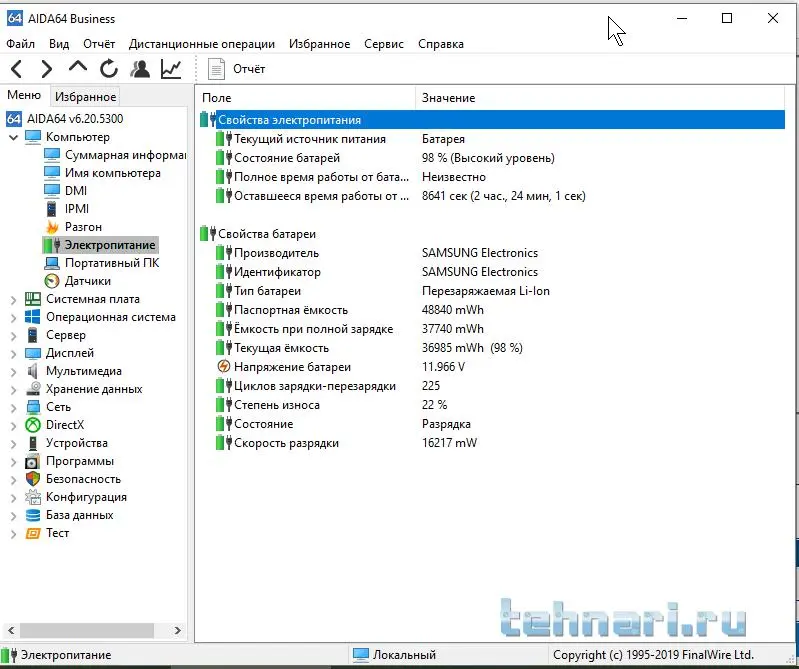Viewport: 799px width, 669px height.
Task: Go up one level with the up arrow
Action: point(77,67)
